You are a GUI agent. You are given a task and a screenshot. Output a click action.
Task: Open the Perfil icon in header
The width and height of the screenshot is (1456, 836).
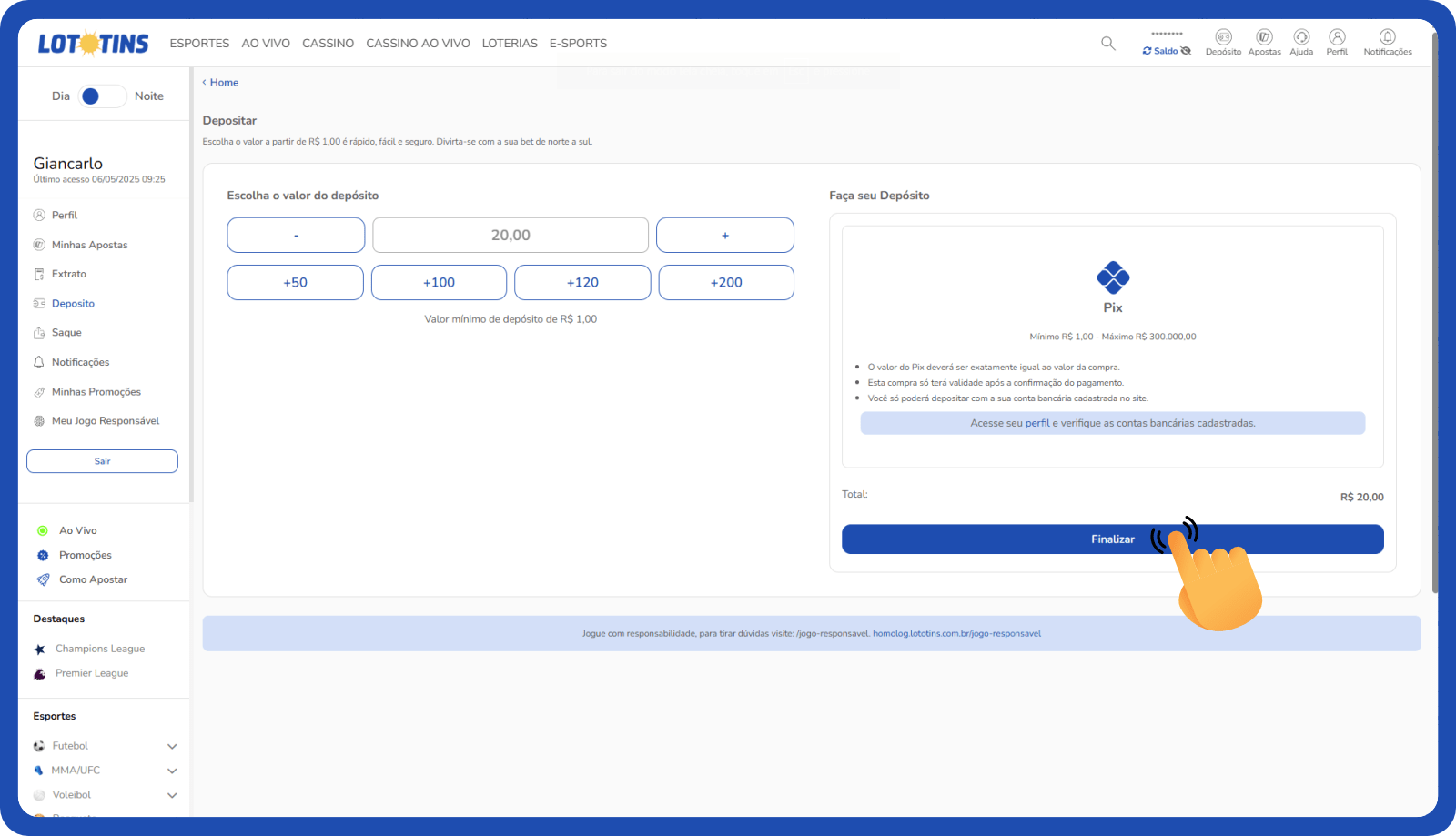1337,42
